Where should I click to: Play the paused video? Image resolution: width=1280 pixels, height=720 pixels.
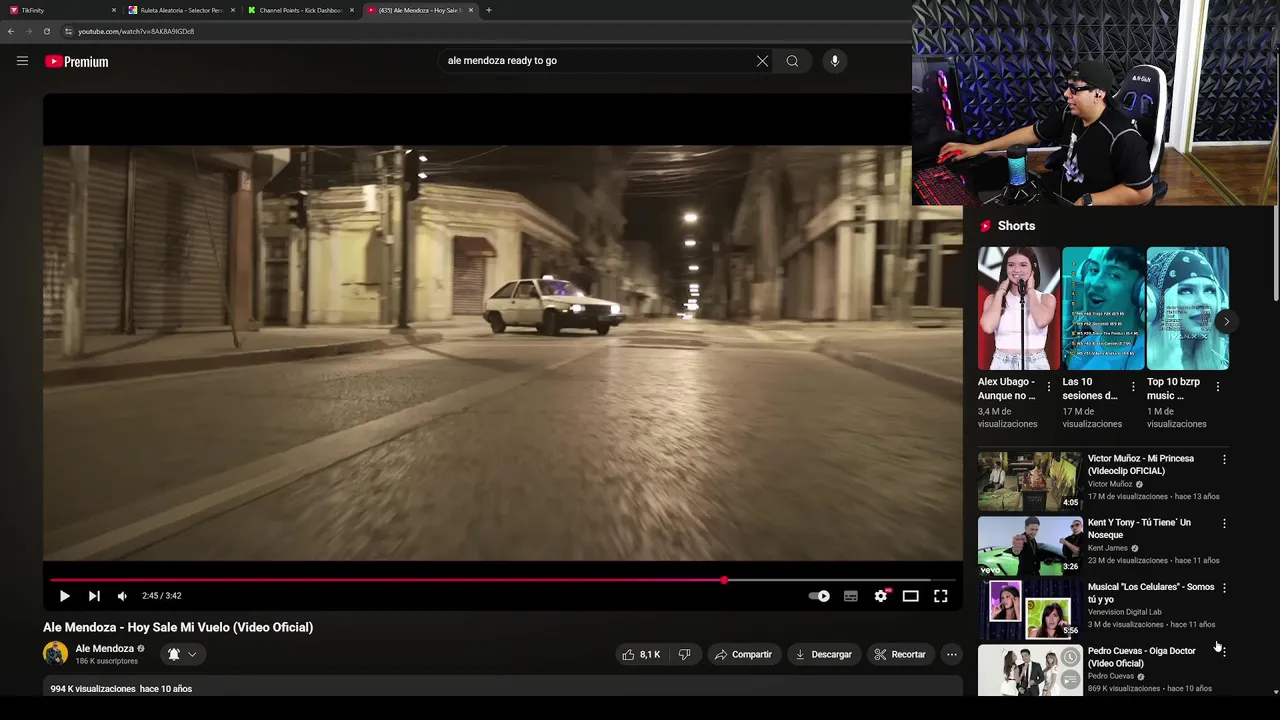64,596
